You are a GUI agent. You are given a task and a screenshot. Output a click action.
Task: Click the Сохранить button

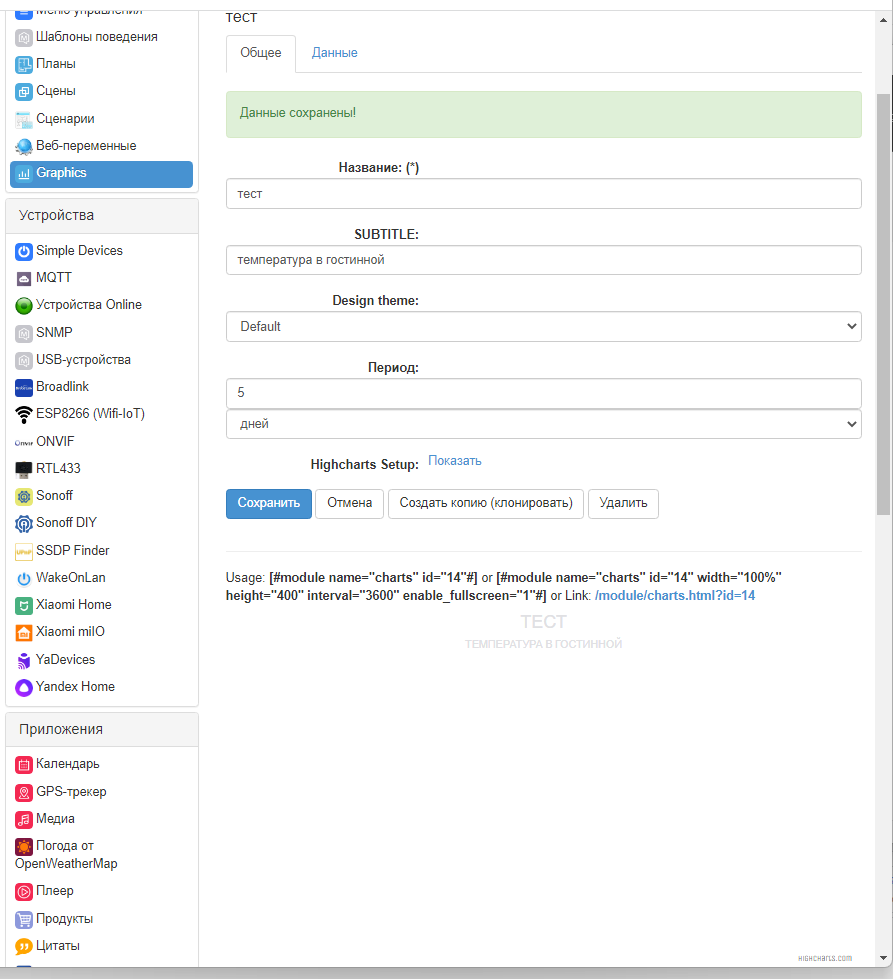coord(269,503)
